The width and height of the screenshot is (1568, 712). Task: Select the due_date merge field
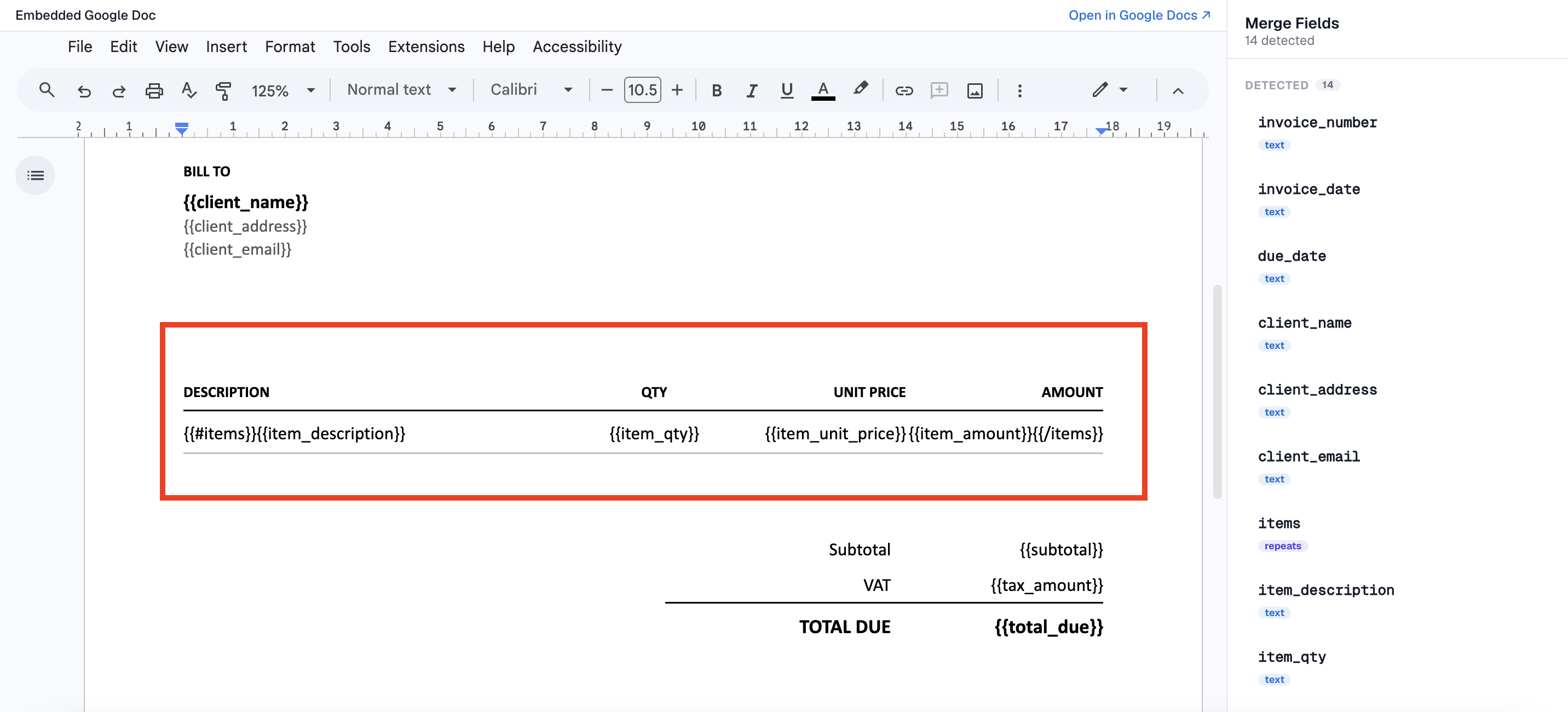[x=1292, y=256]
